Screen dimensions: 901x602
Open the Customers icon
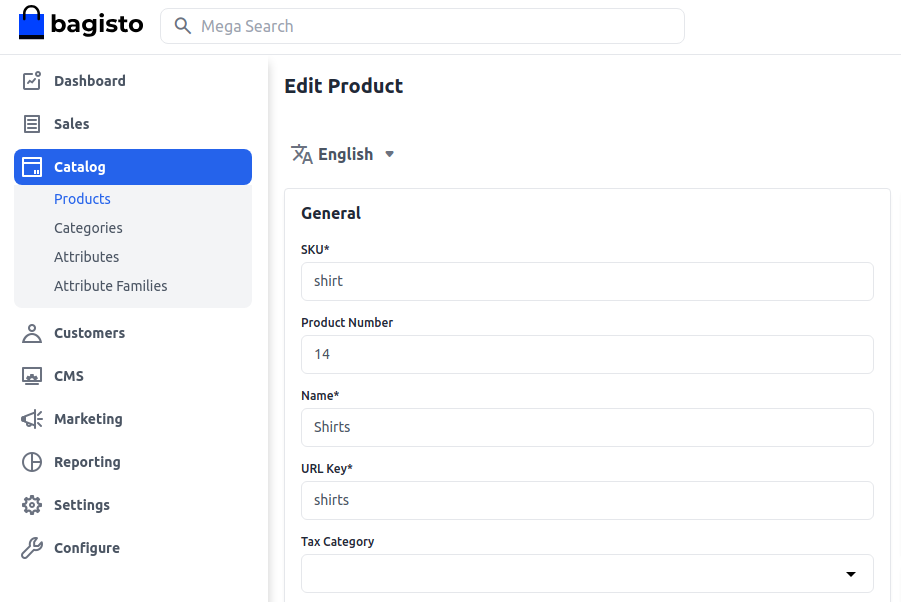point(31,332)
